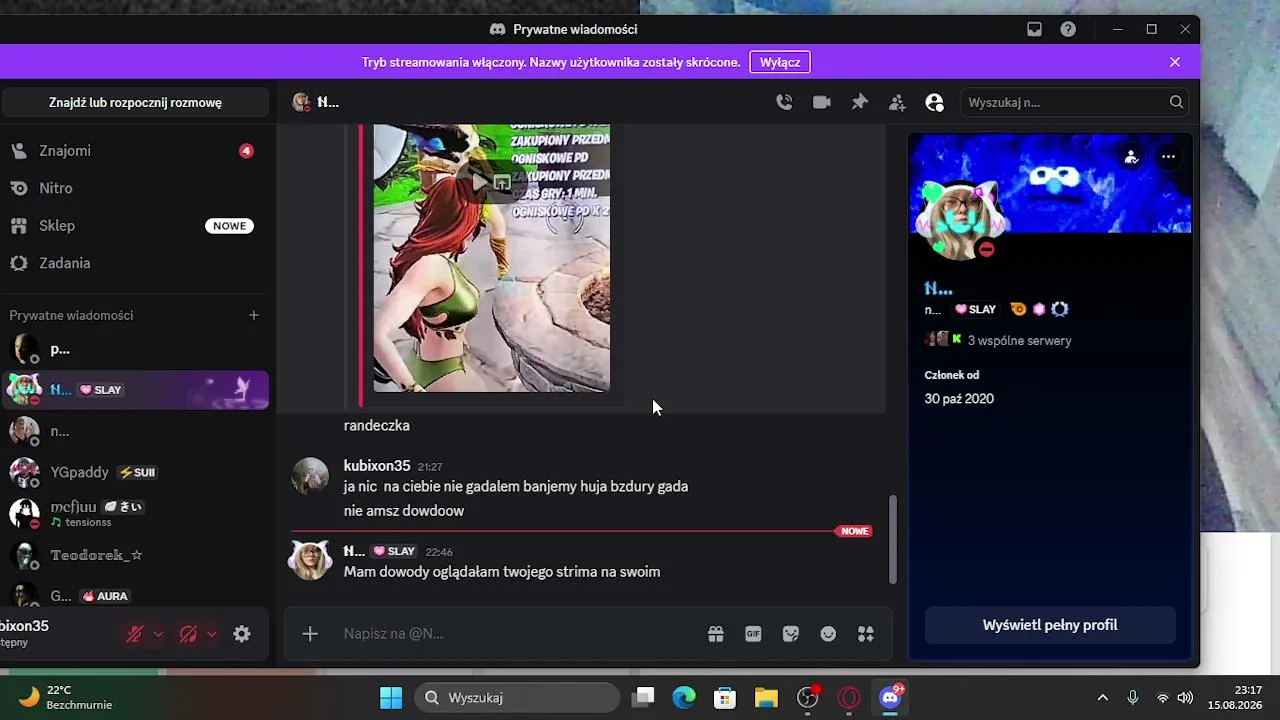The width and height of the screenshot is (1280, 720).
Task: Dismiss the streamer mode banner
Action: (x=1175, y=62)
